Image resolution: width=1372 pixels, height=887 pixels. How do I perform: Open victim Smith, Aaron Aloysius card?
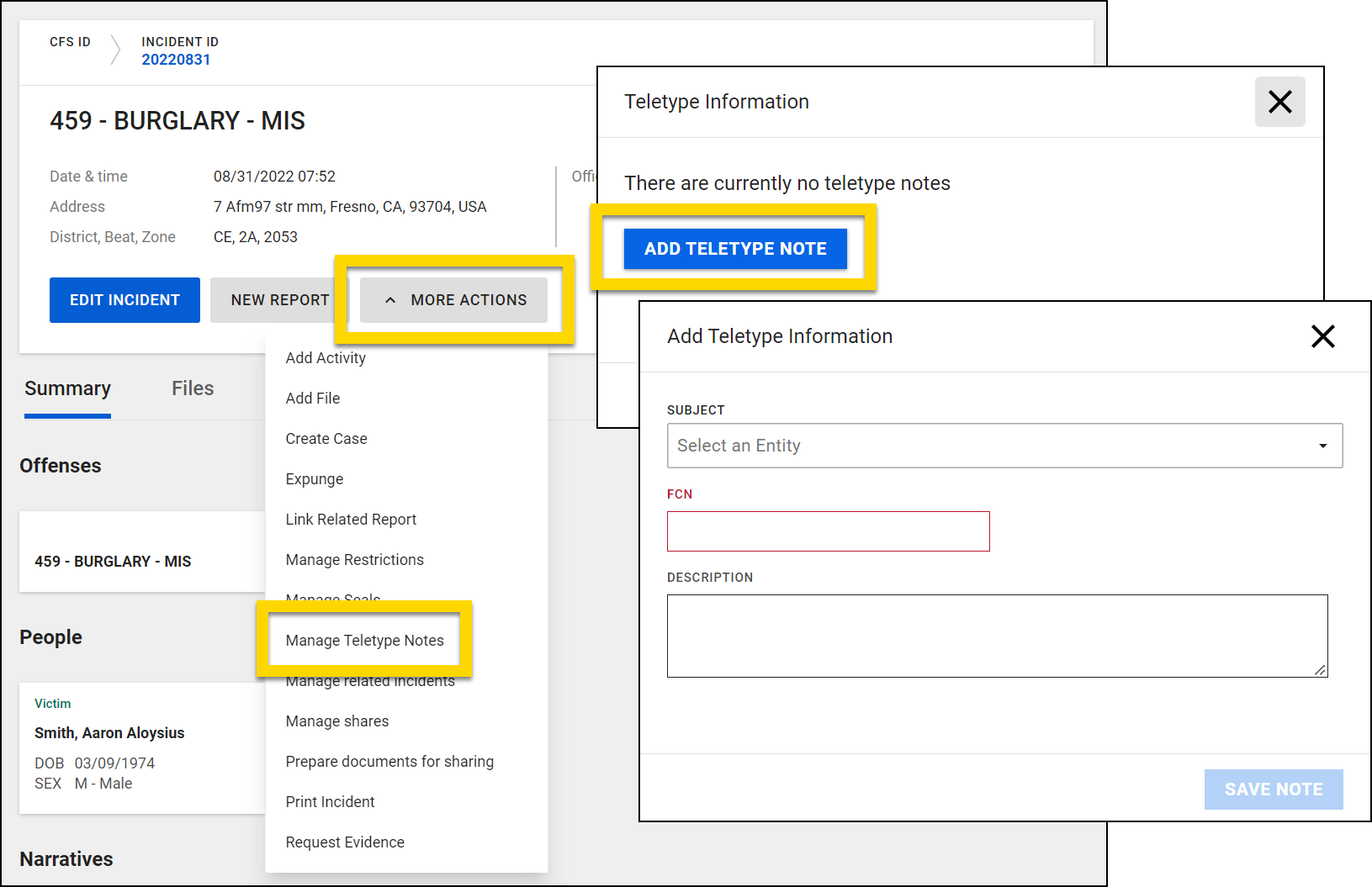[142, 748]
